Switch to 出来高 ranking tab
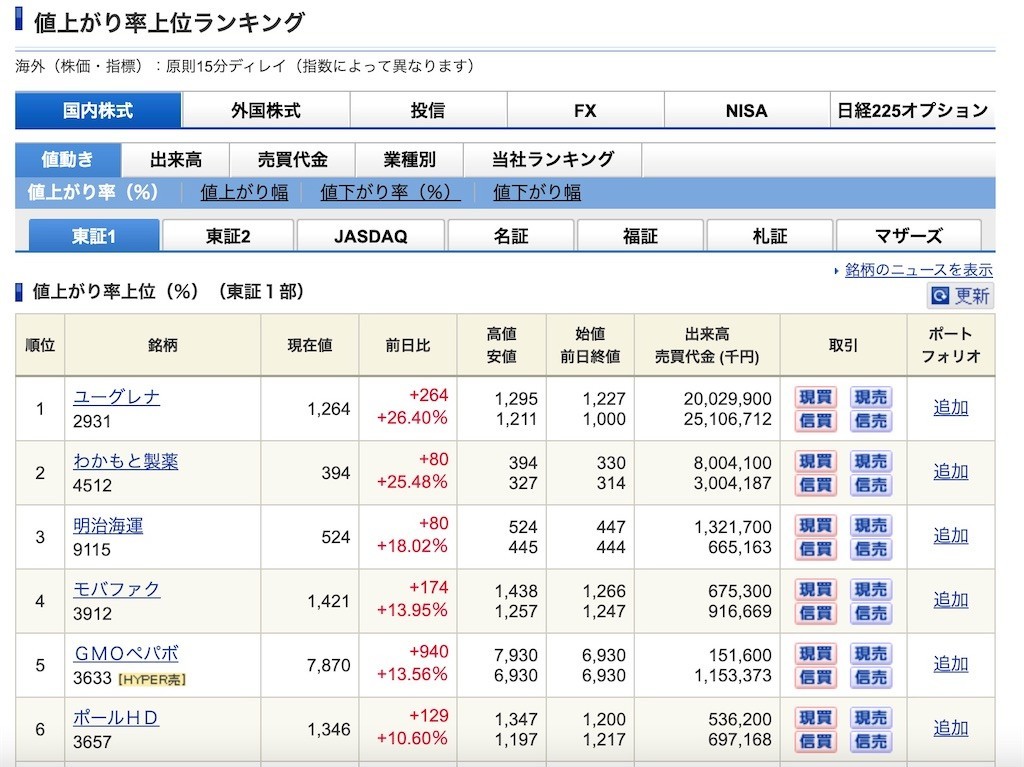The image size is (1024, 767). [176, 160]
